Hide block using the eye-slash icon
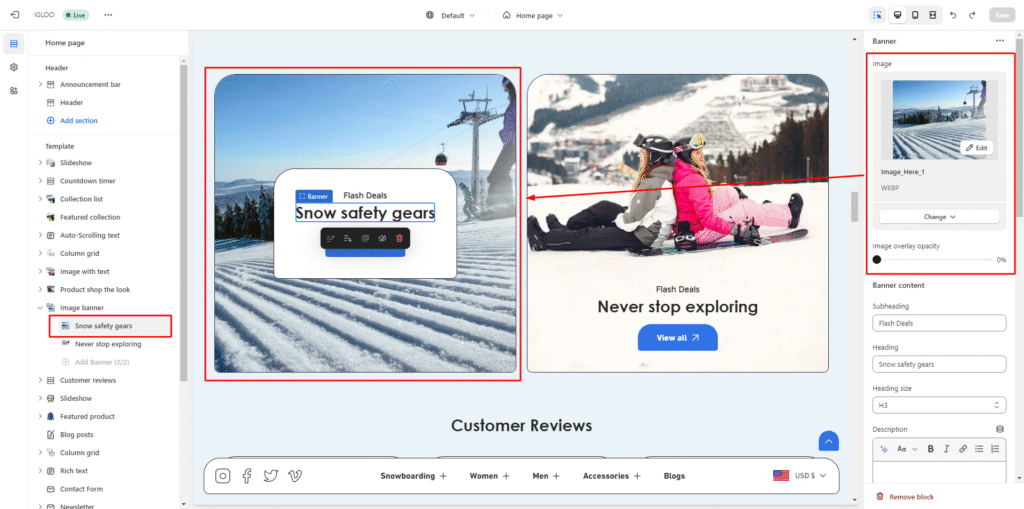 click(x=382, y=238)
